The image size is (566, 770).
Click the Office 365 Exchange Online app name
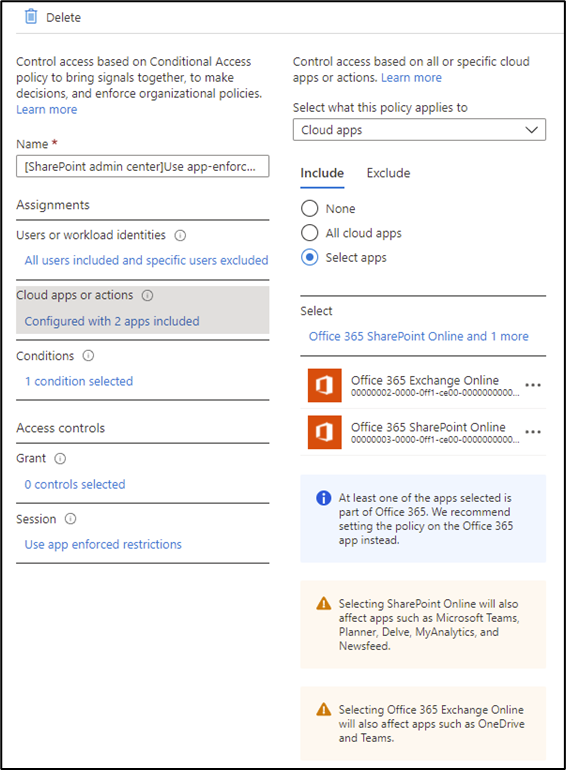click(x=425, y=380)
